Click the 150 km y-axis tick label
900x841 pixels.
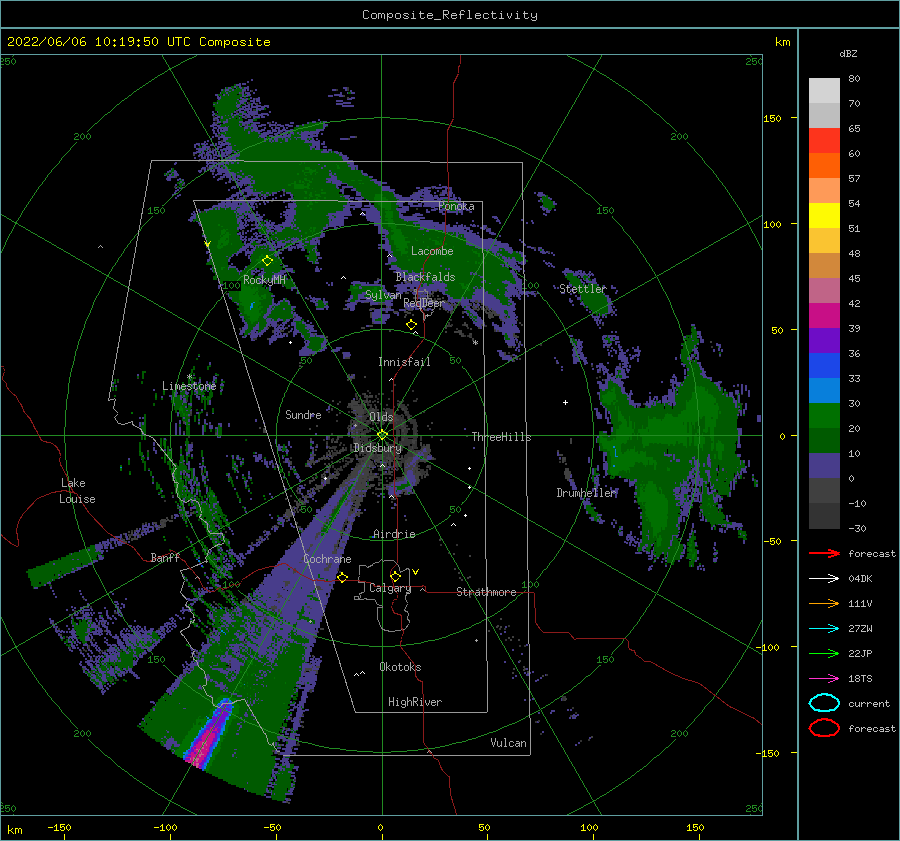772,118
